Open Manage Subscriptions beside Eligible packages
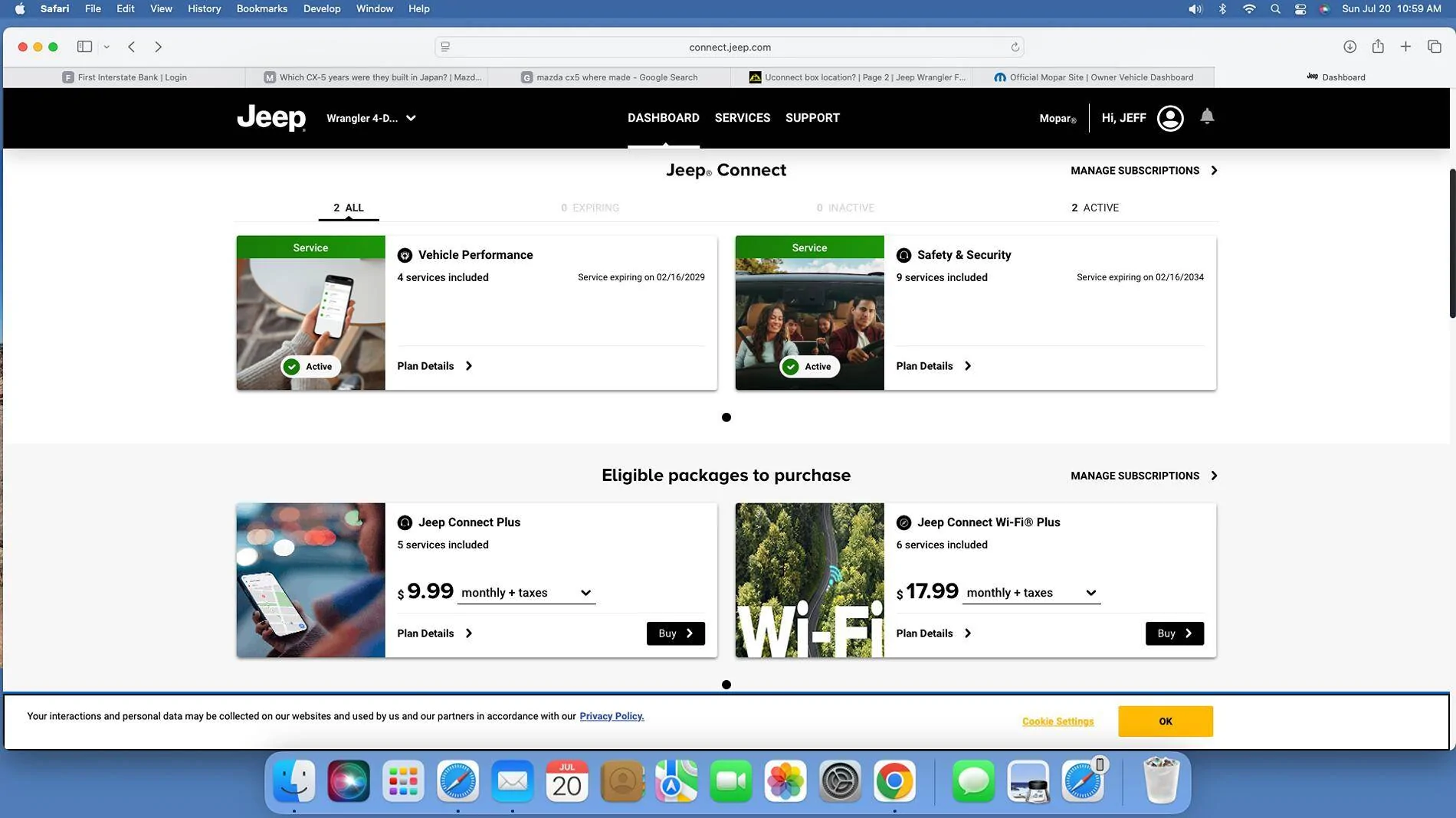Viewport: 1456px width, 818px height. 1143,476
